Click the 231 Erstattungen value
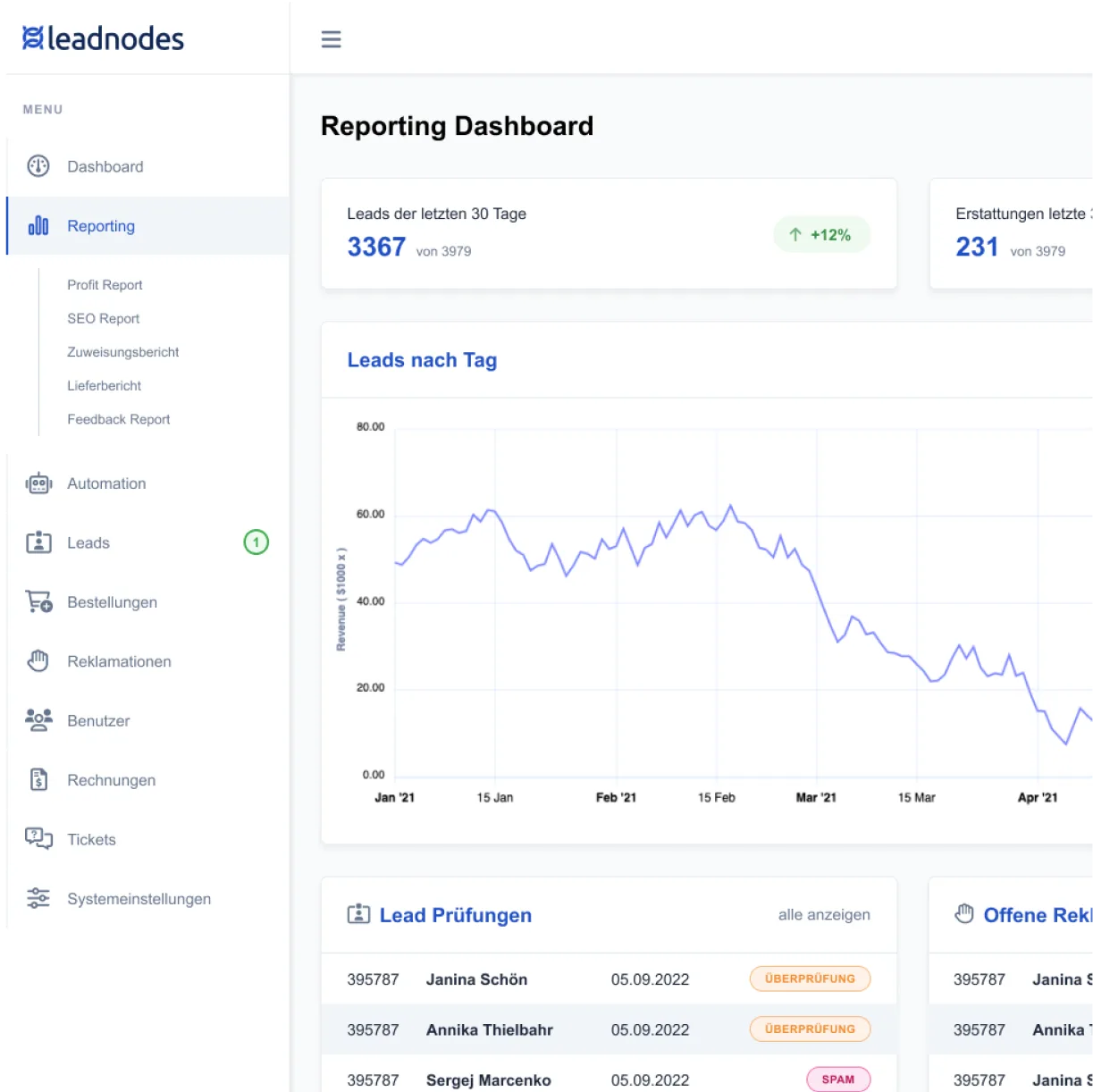The width and height of the screenshot is (1093, 1092). 977,247
